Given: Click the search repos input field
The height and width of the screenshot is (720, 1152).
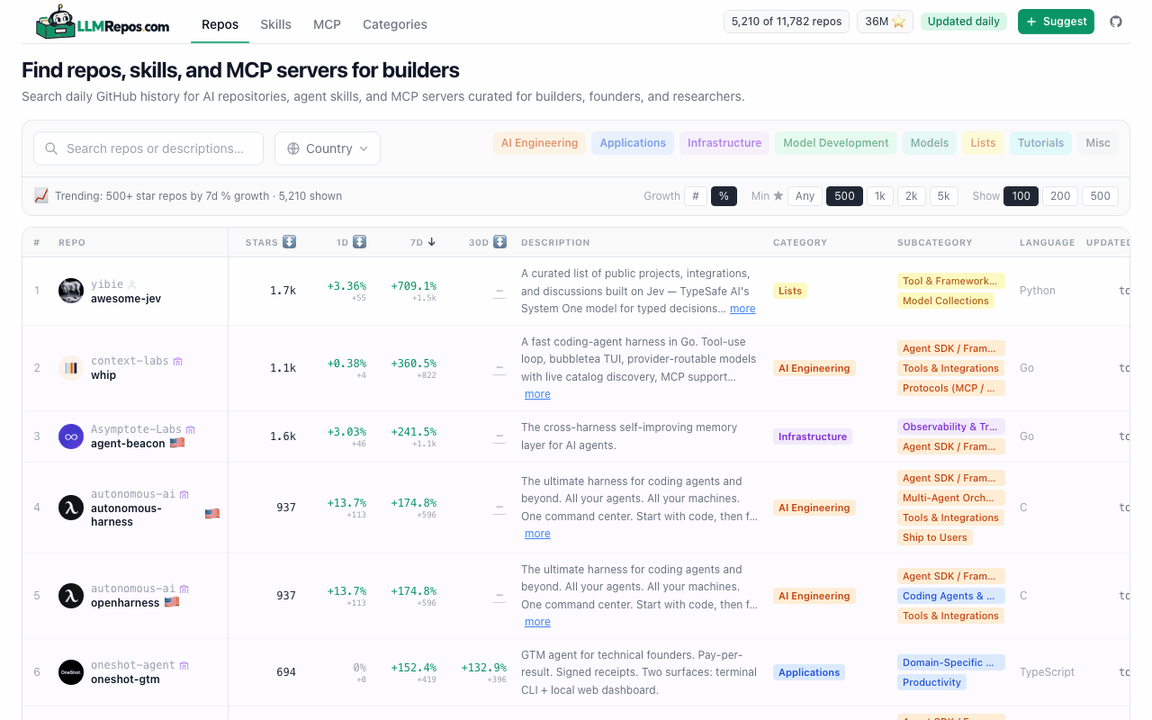Looking at the screenshot, I should [x=148, y=148].
